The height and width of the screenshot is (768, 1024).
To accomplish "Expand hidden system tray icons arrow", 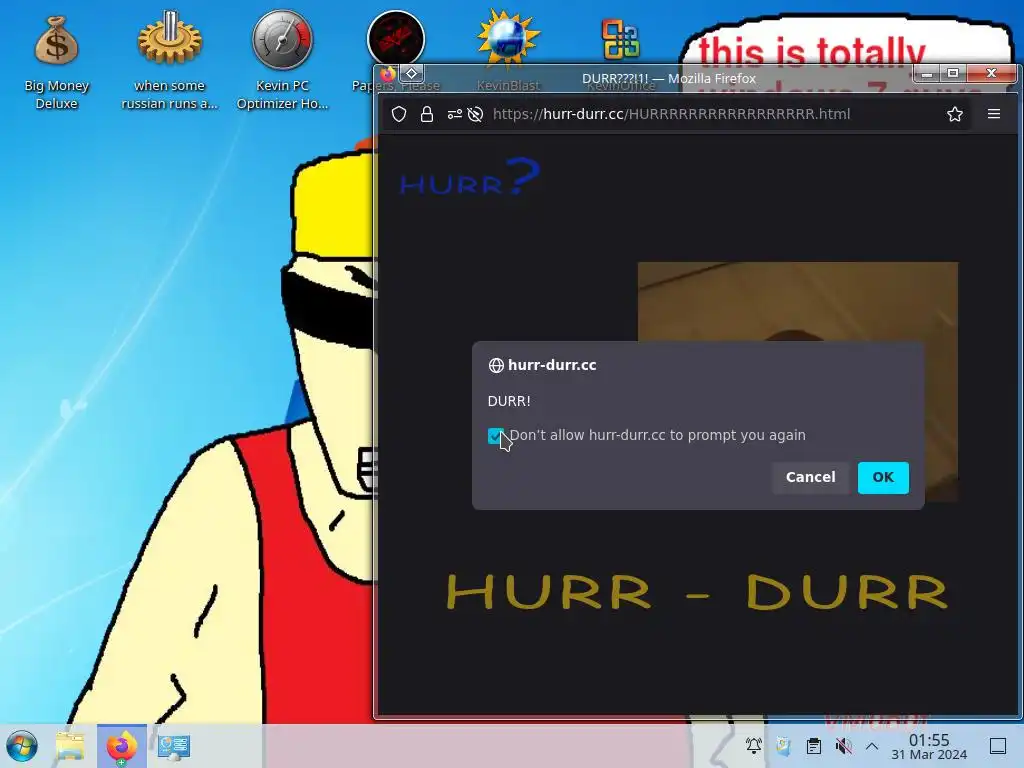I will [x=872, y=746].
